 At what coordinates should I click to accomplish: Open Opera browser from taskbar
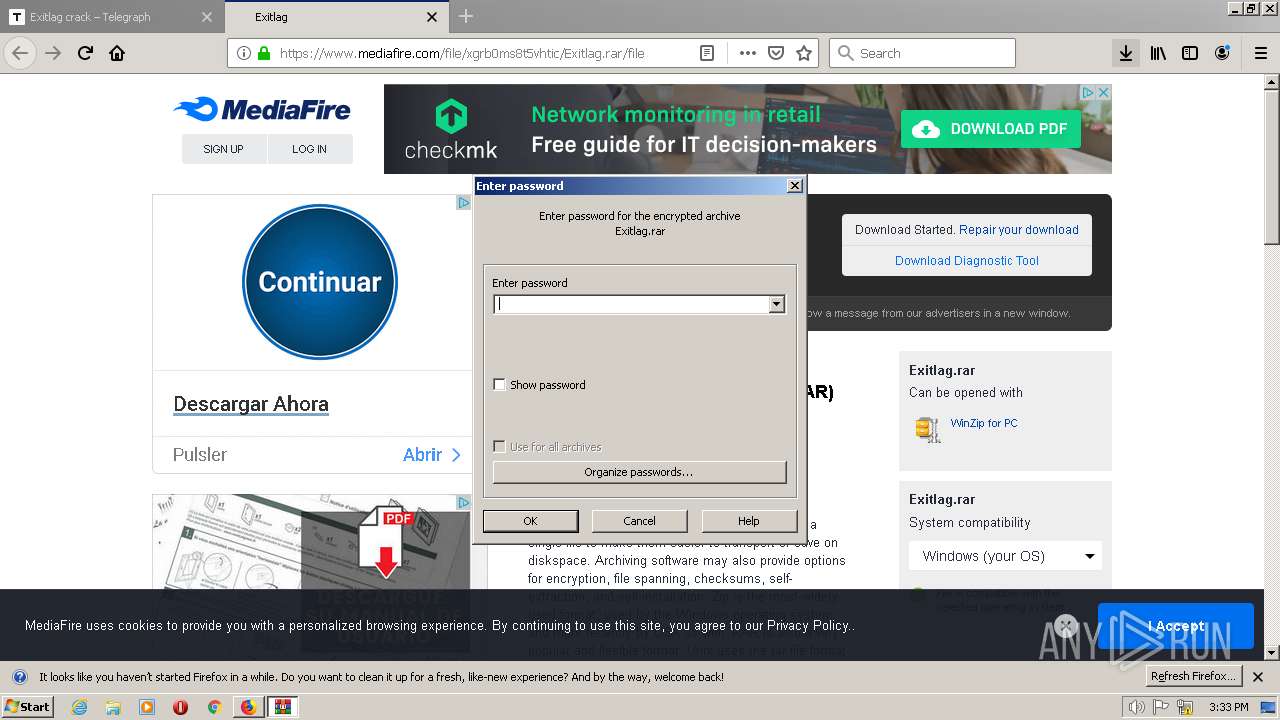(180, 707)
